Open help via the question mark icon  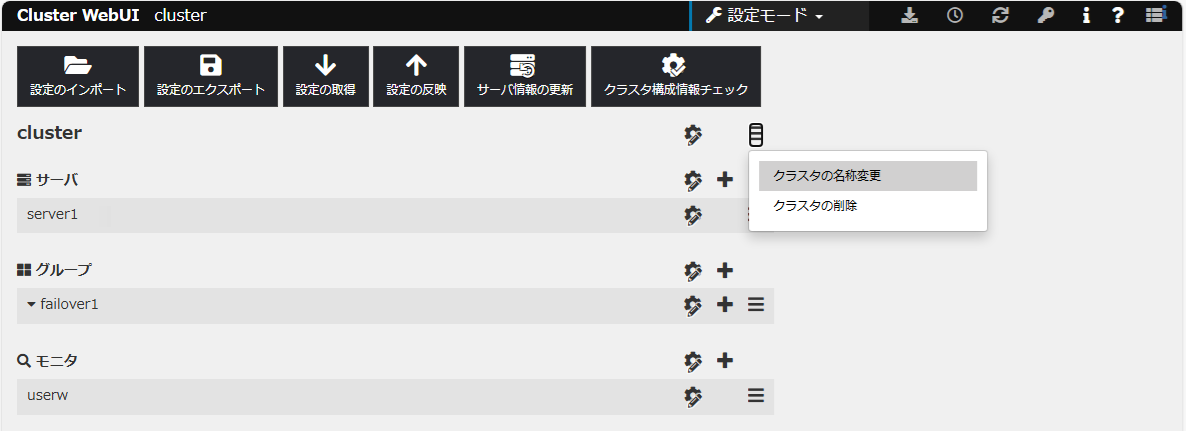pos(1119,16)
